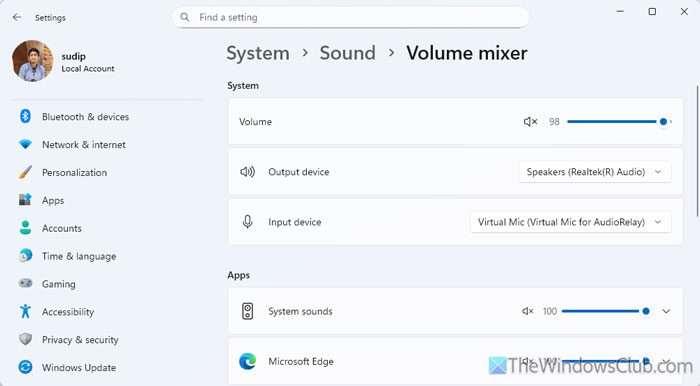Click the Personalization paintbrush icon
This screenshot has width=700, height=386.
(x=25, y=172)
